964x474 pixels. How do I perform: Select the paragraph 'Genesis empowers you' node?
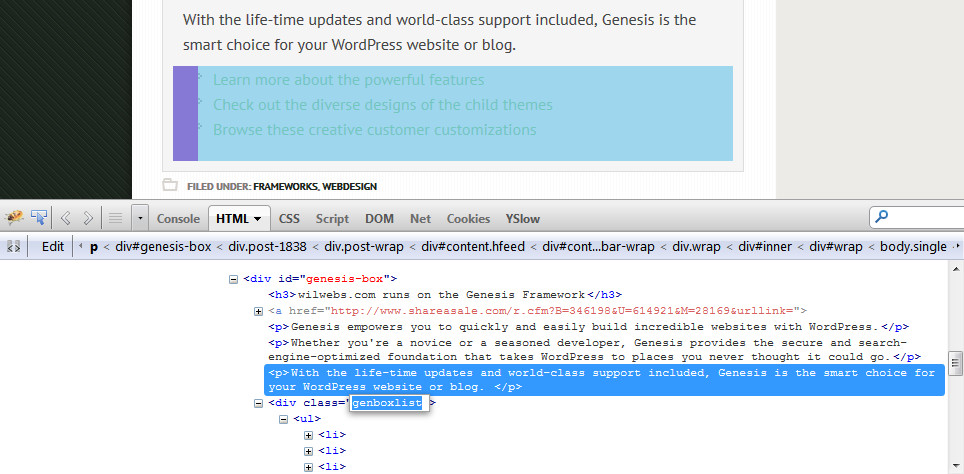pos(588,326)
